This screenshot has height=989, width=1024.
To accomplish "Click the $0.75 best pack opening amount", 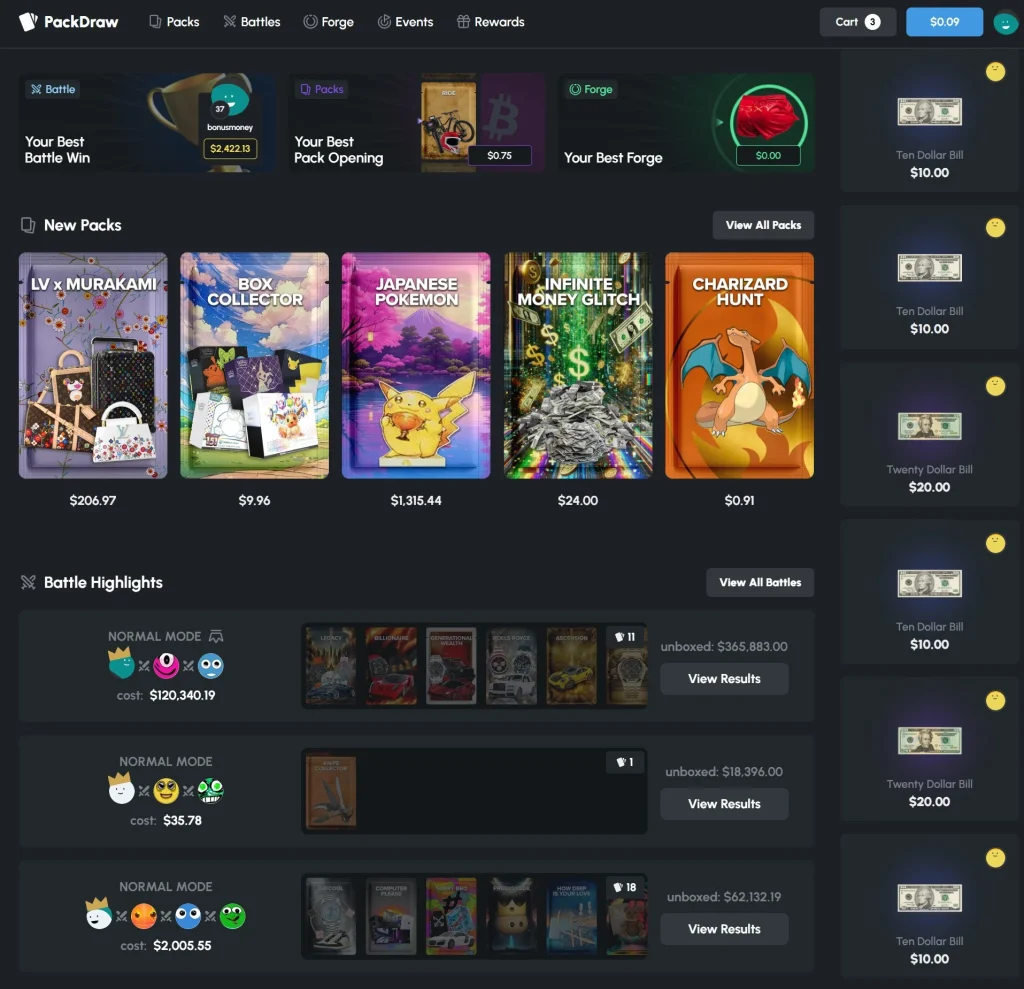I will [x=500, y=155].
